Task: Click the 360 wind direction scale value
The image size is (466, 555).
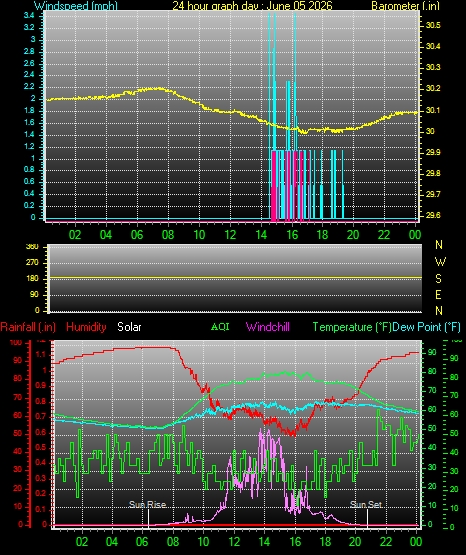Action: click(32, 247)
